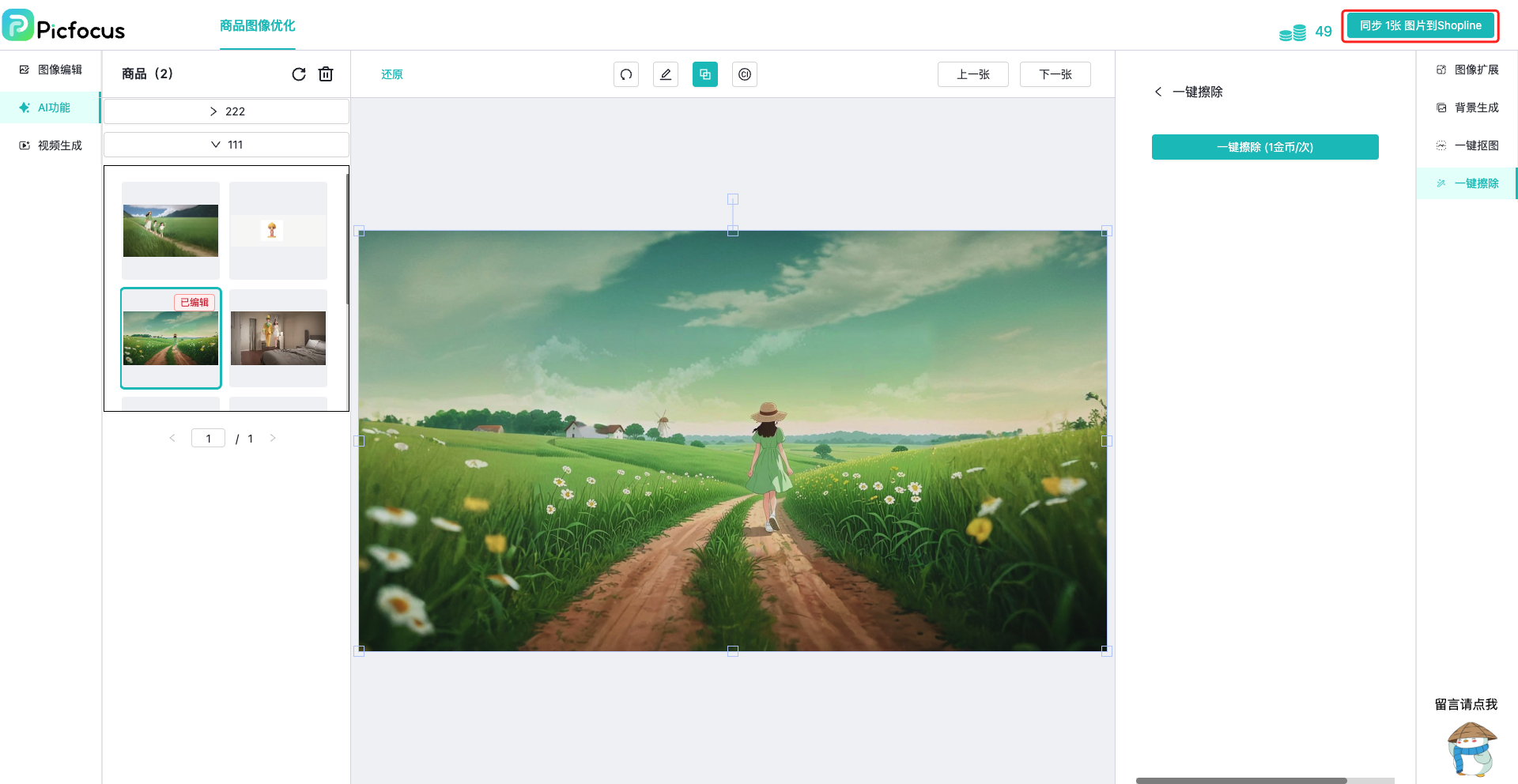This screenshot has height=784, width=1518.
Task: Open 图像编辑 in the left sidebar
Action: 51,70
